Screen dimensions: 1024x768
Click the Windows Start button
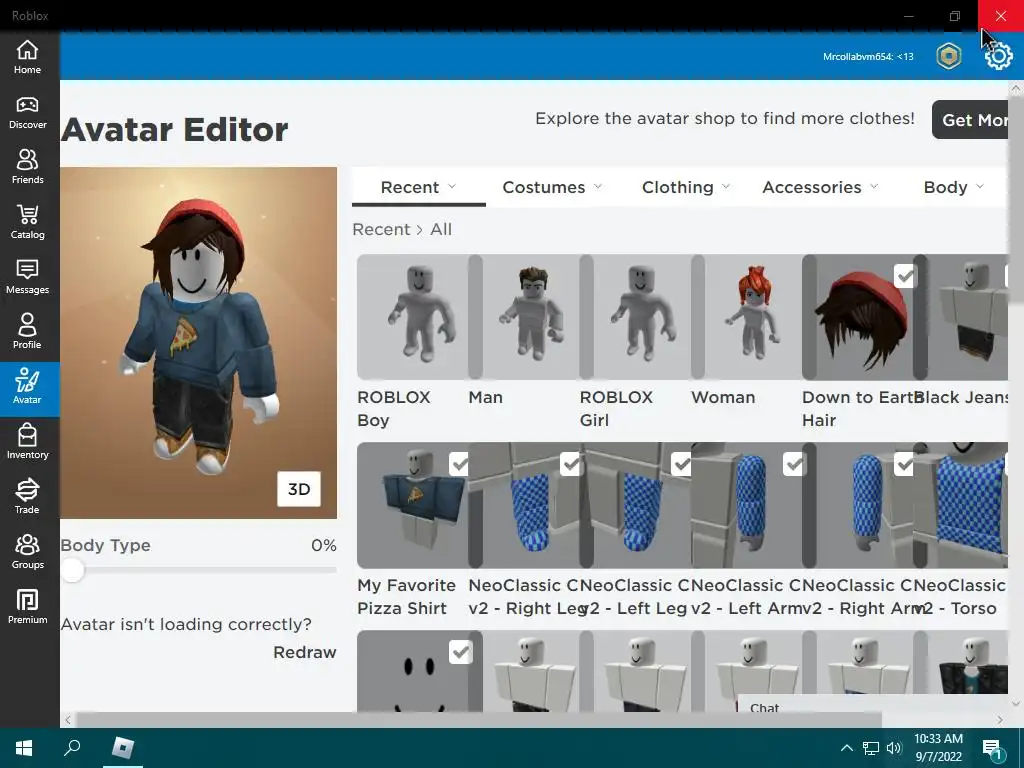pyautogui.click(x=24, y=748)
